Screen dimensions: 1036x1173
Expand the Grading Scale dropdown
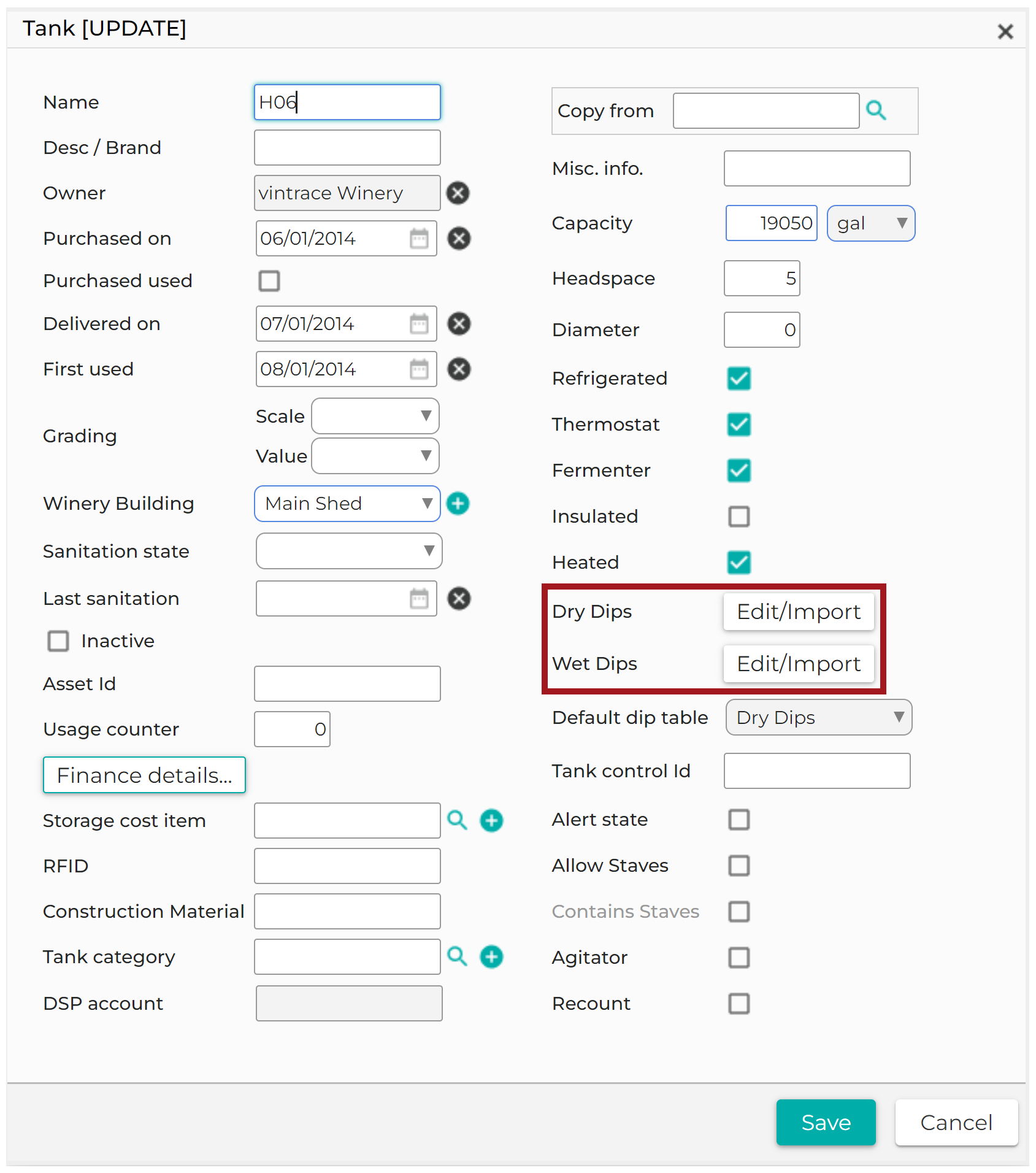click(375, 416)
